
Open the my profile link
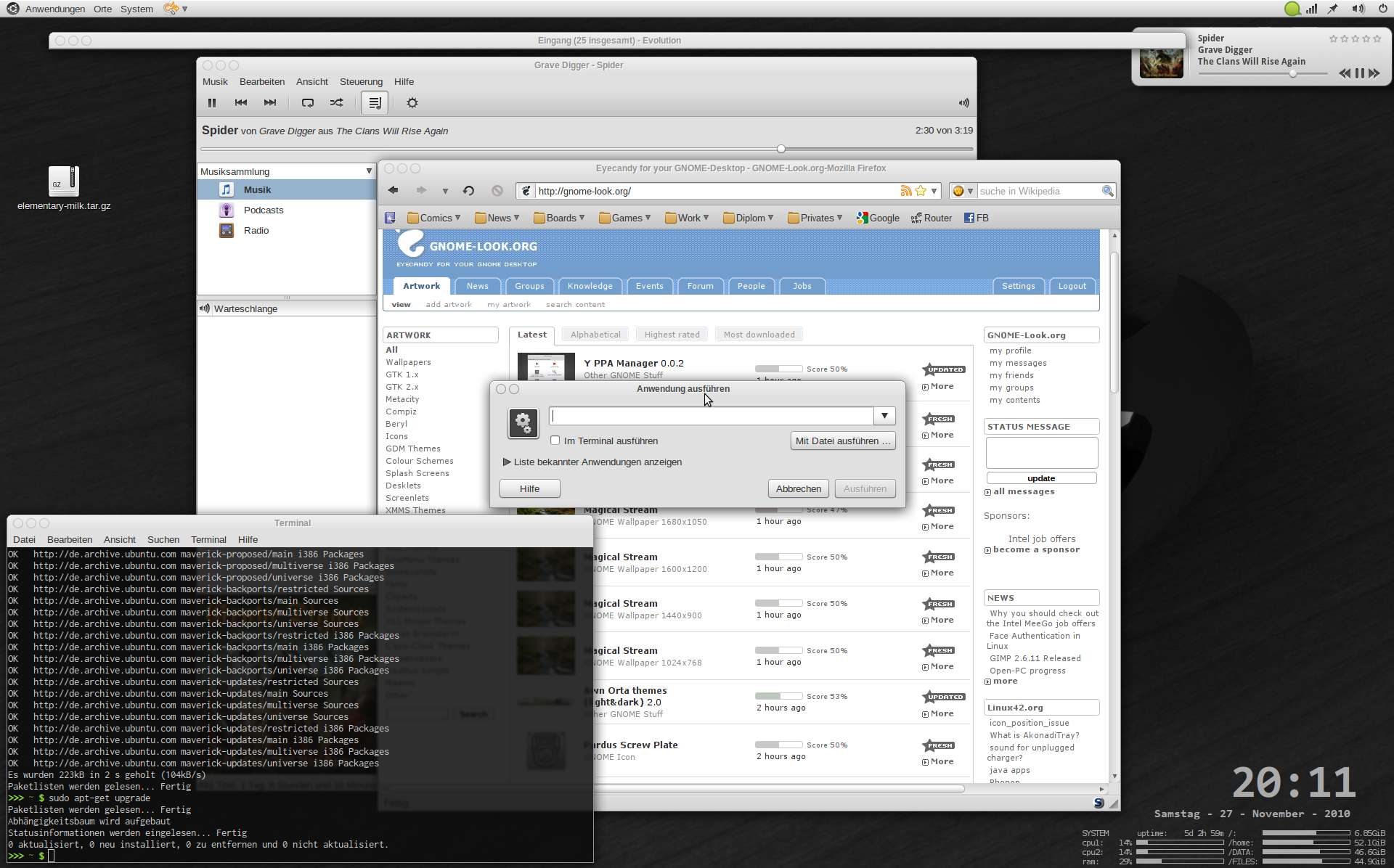(1010, 351)
